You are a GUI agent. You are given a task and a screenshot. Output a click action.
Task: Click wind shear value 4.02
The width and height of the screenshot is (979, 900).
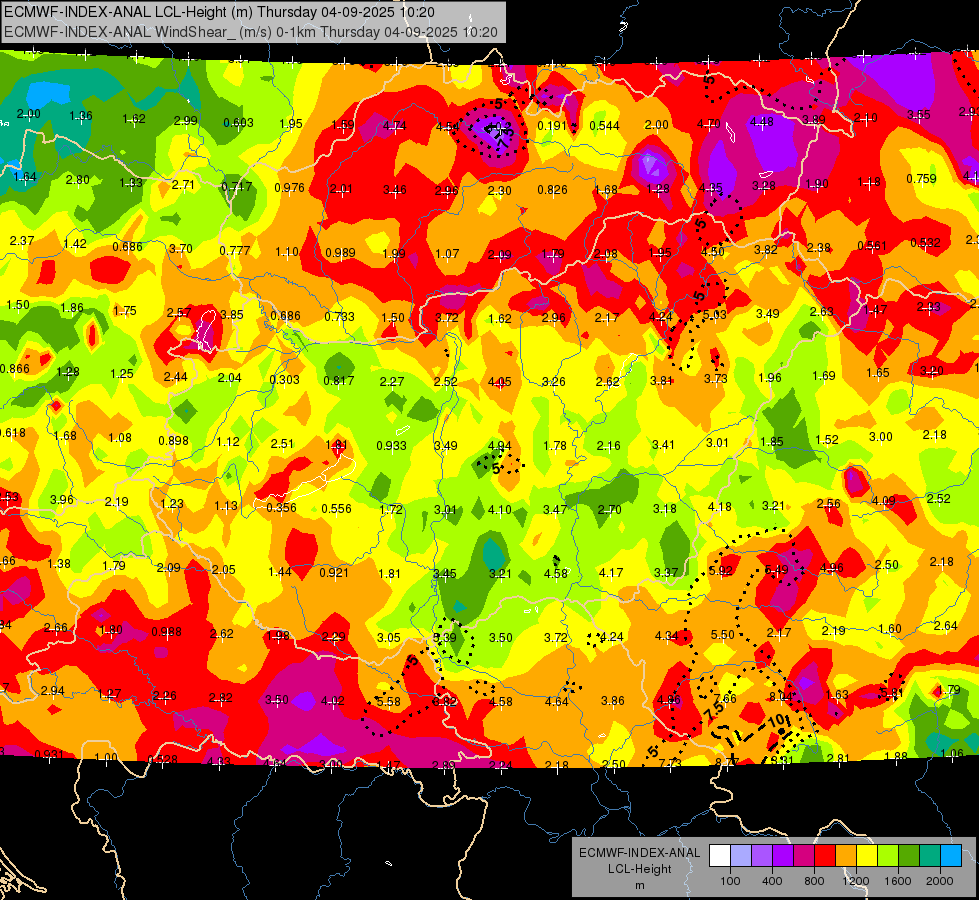tap(332, 701)
